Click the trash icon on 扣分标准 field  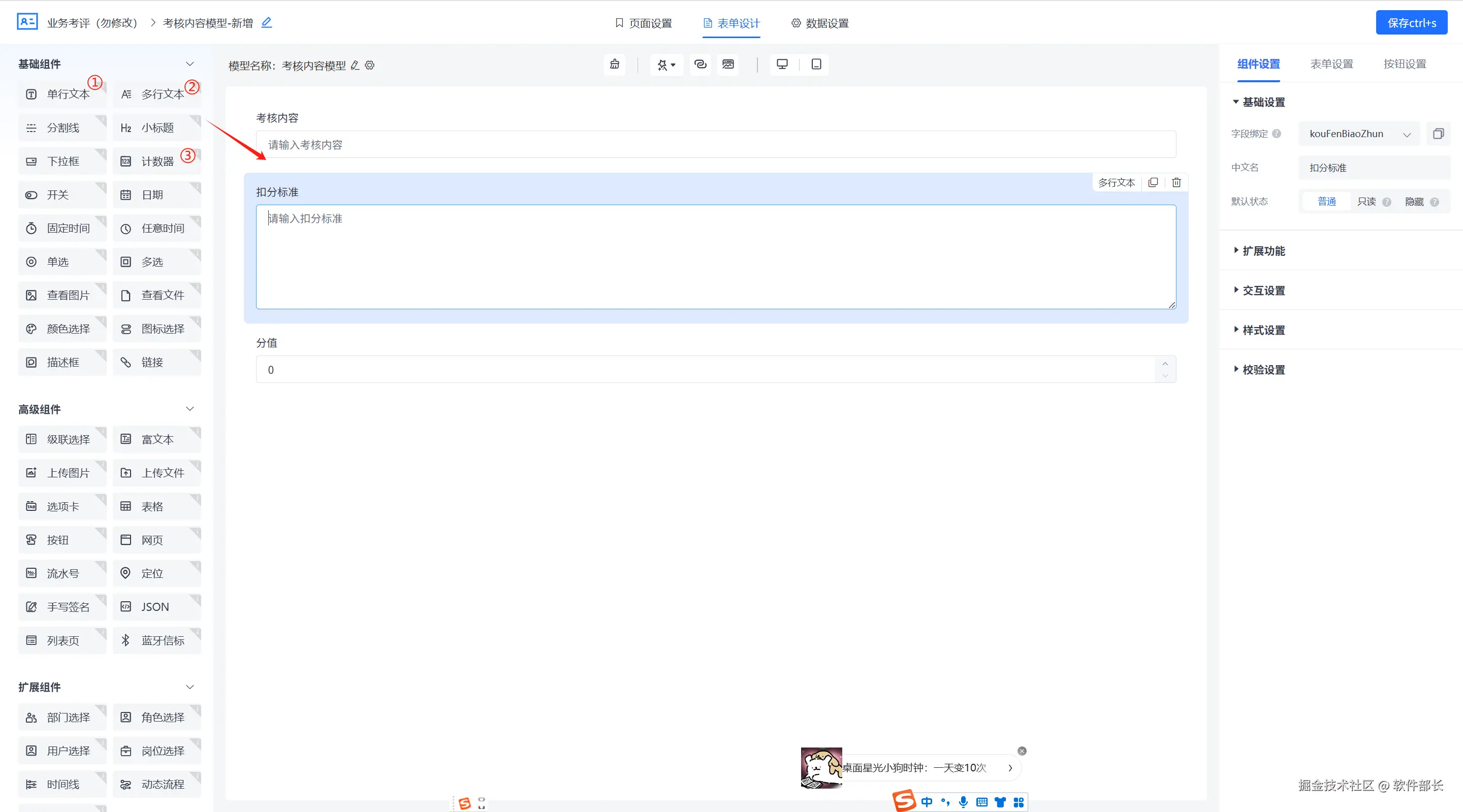1176,182
